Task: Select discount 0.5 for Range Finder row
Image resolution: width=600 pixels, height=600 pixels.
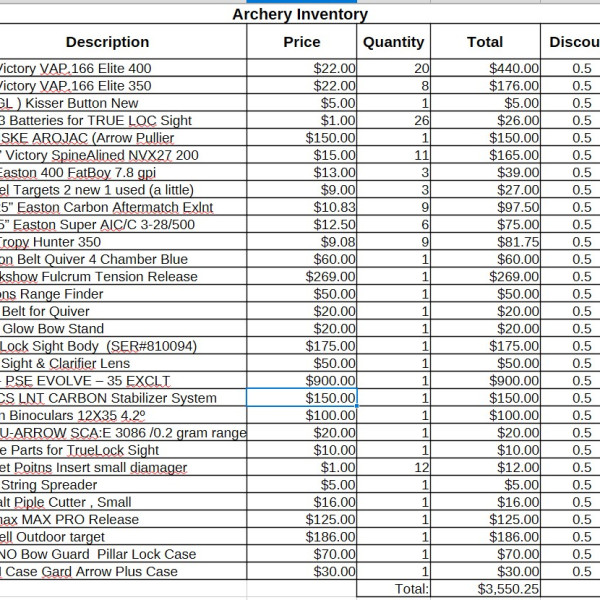Action: point(571,294)
